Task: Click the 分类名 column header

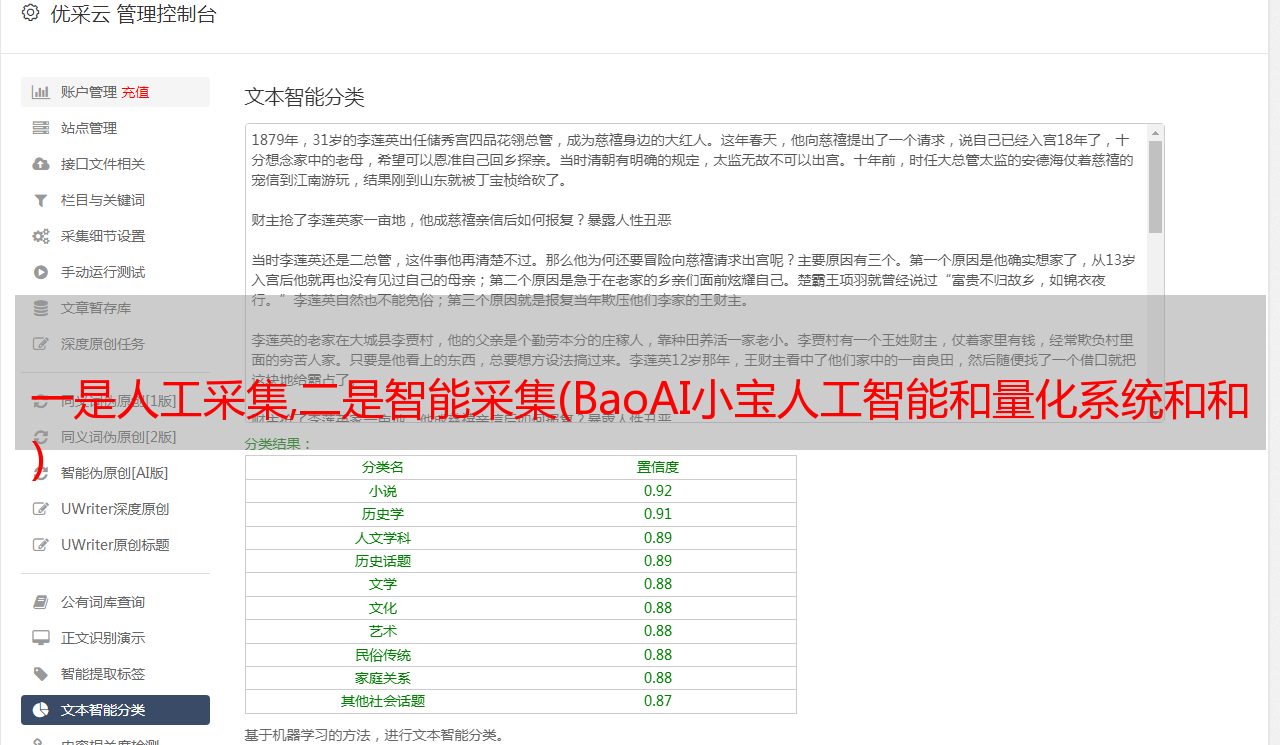Action: pyautogui.click(x=383, y=467)
